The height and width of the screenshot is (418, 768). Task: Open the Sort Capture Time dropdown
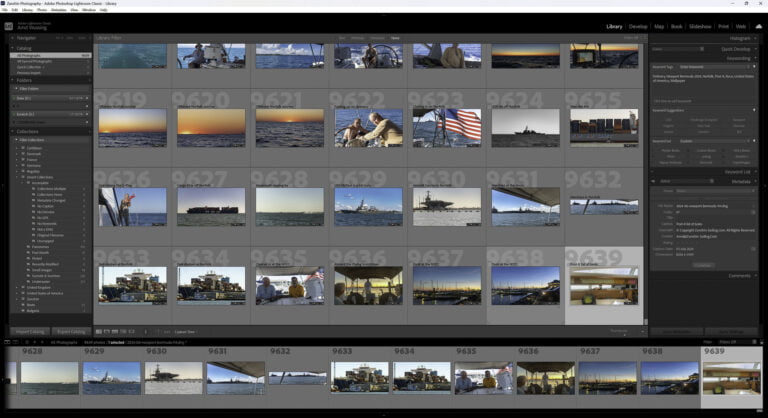click(185, 332)
